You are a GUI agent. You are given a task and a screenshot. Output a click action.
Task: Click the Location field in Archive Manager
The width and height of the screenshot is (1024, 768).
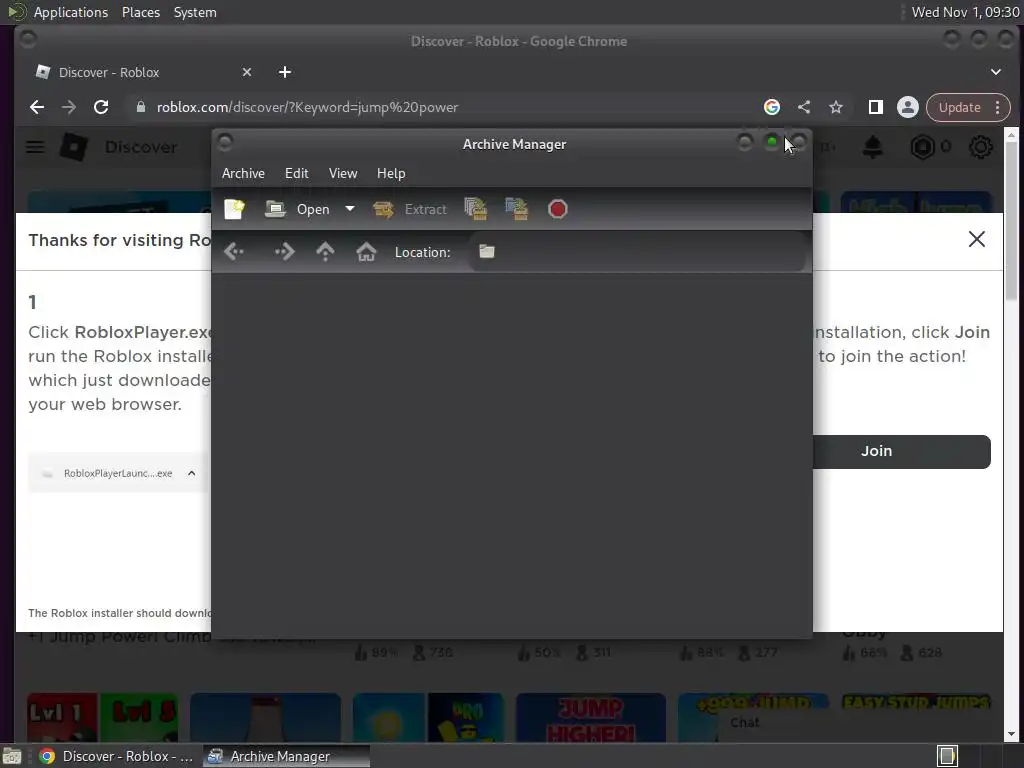[x=637, y=251]
